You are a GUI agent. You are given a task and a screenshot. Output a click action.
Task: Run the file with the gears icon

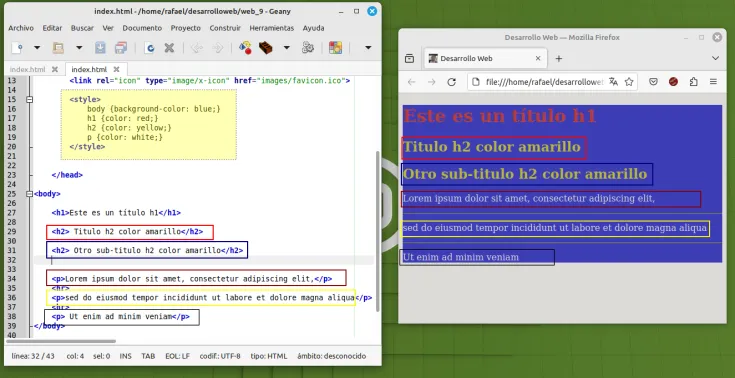coord(308,47)
